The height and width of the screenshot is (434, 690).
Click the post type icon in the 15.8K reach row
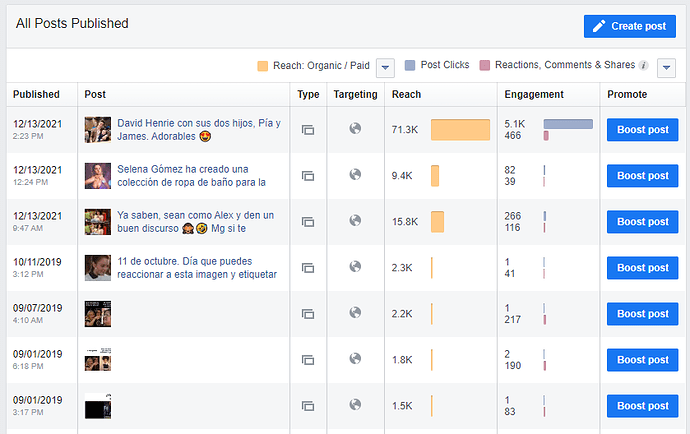(308, 222)
